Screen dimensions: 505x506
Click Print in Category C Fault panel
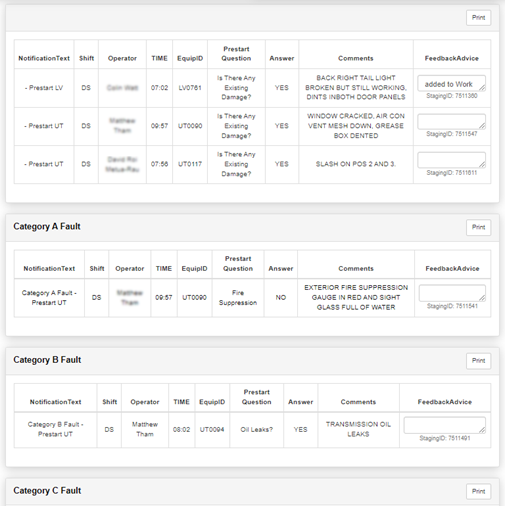(x=478, y=491)
